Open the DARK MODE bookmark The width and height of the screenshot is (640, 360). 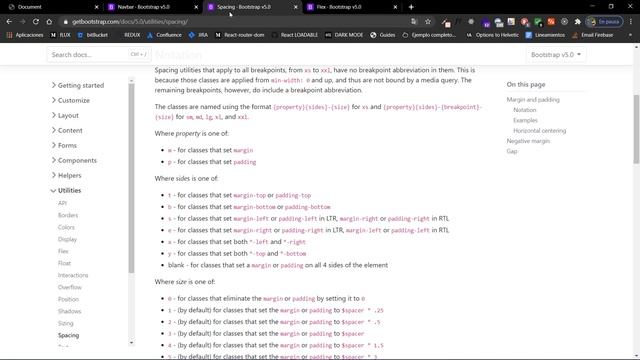tap(344, 35)
